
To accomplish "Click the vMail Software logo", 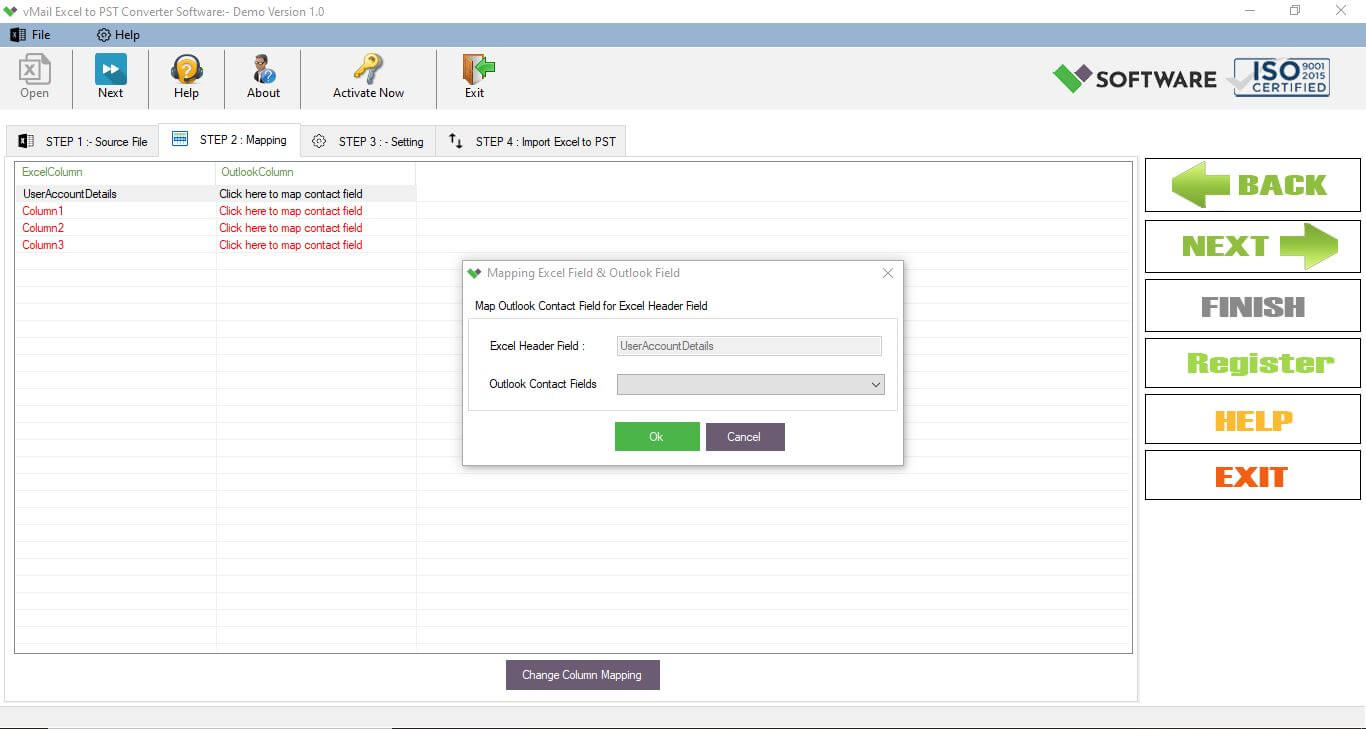I will click(1134, 78).
